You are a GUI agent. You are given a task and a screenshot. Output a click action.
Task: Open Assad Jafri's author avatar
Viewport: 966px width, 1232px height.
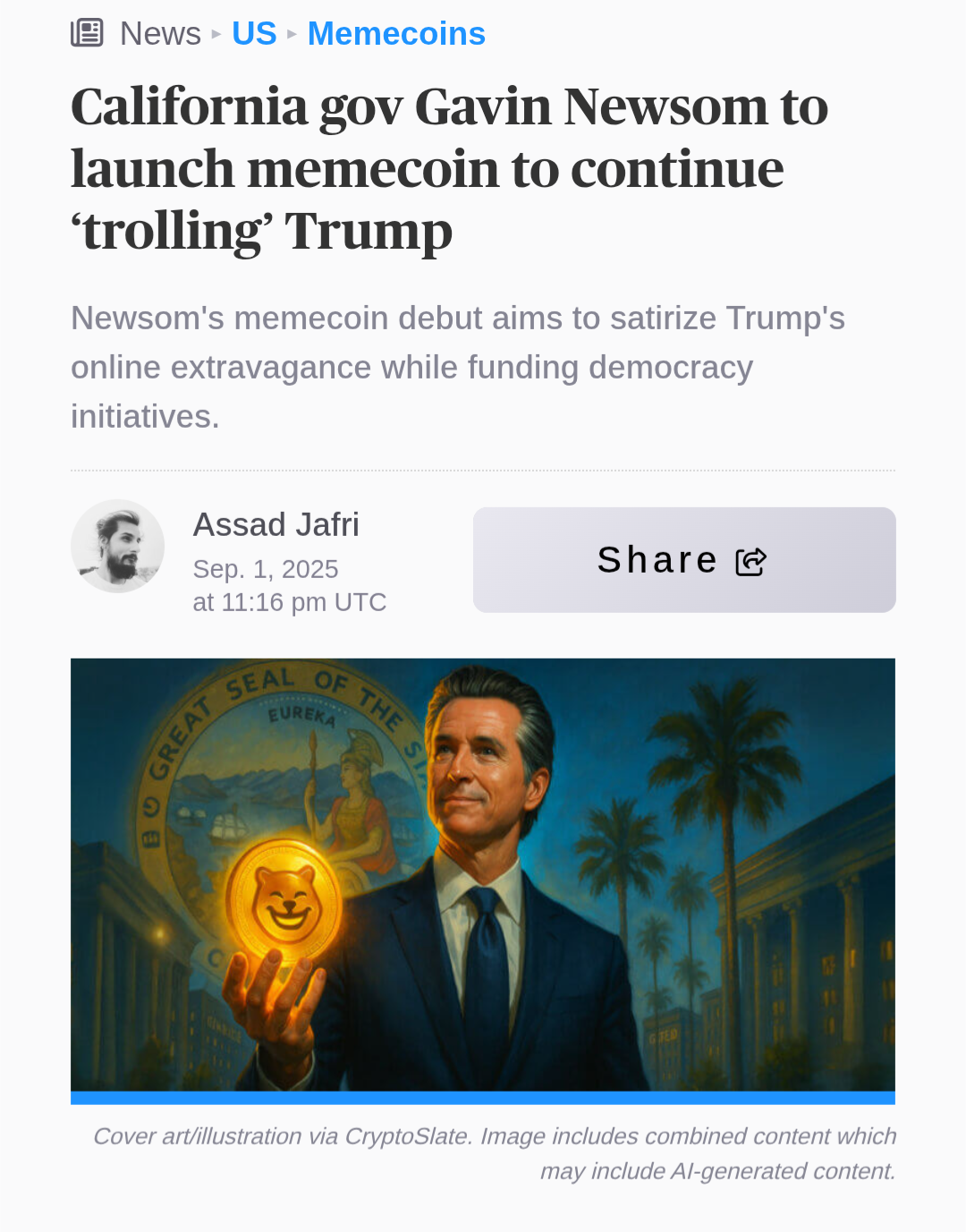coord(117,546)
